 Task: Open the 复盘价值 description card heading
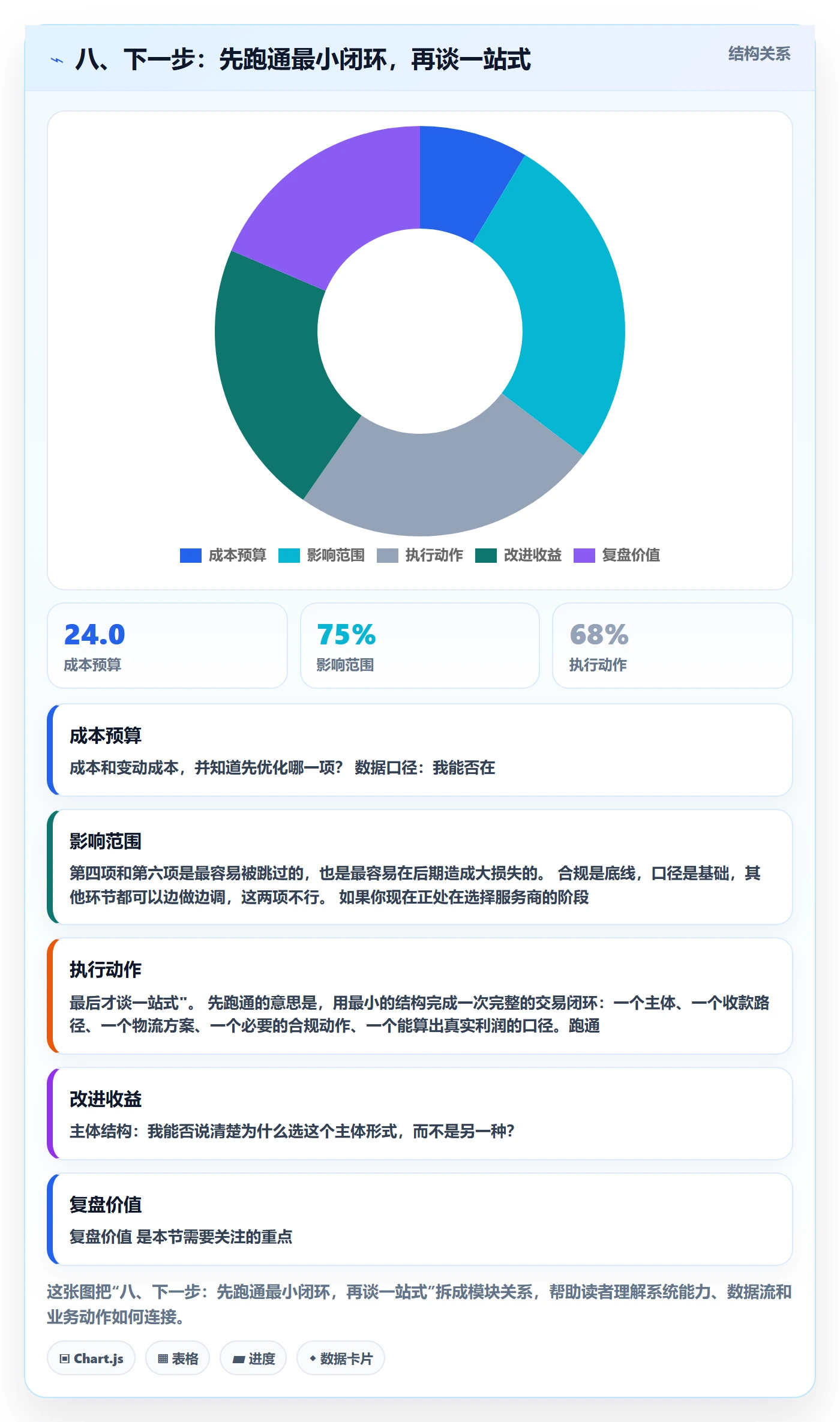click(x=106, y=1205)
